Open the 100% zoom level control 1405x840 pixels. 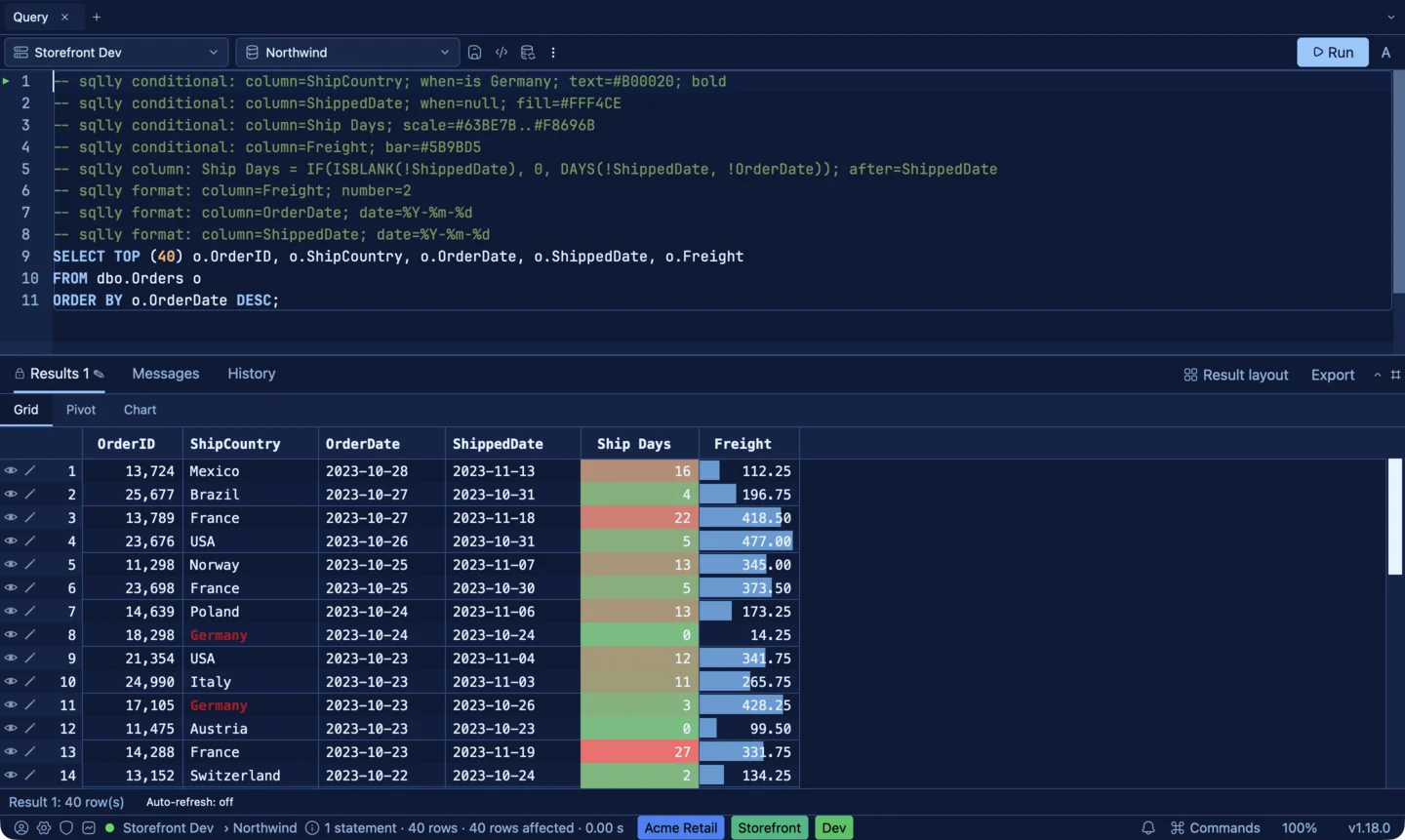tap(1299, 827)
